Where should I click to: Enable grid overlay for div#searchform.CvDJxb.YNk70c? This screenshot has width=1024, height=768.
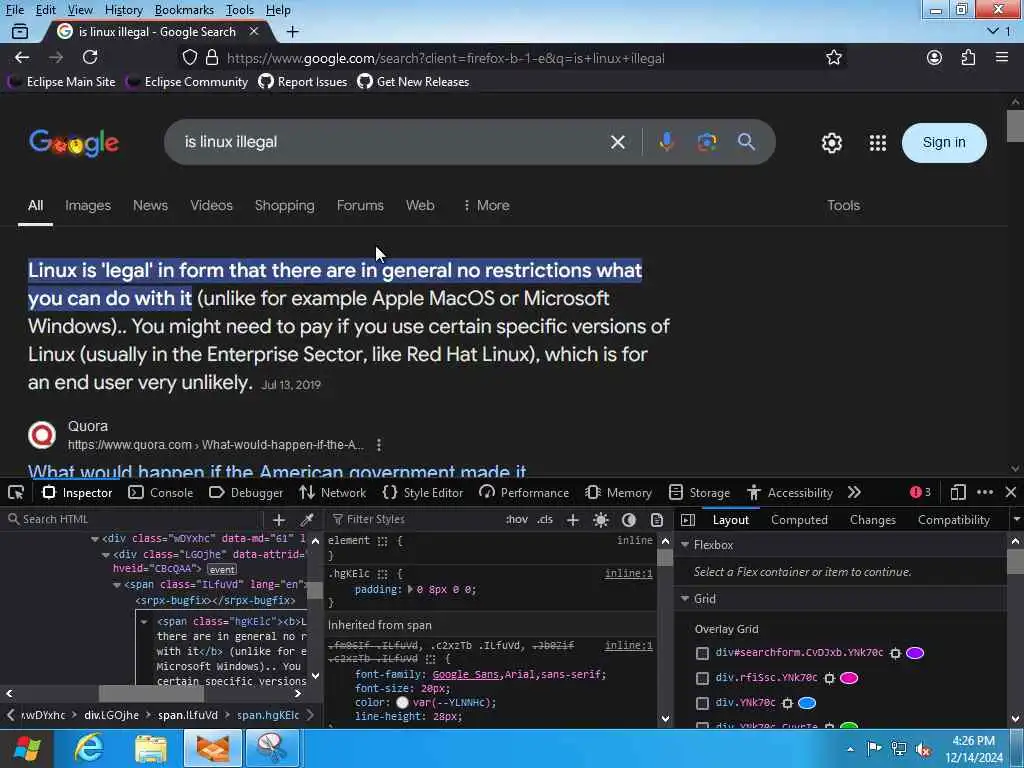702,653
